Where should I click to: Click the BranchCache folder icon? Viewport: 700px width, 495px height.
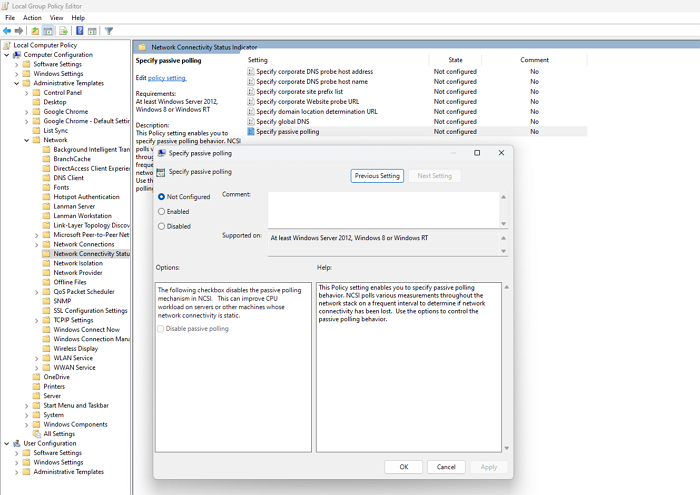click(x=46, y=159)
